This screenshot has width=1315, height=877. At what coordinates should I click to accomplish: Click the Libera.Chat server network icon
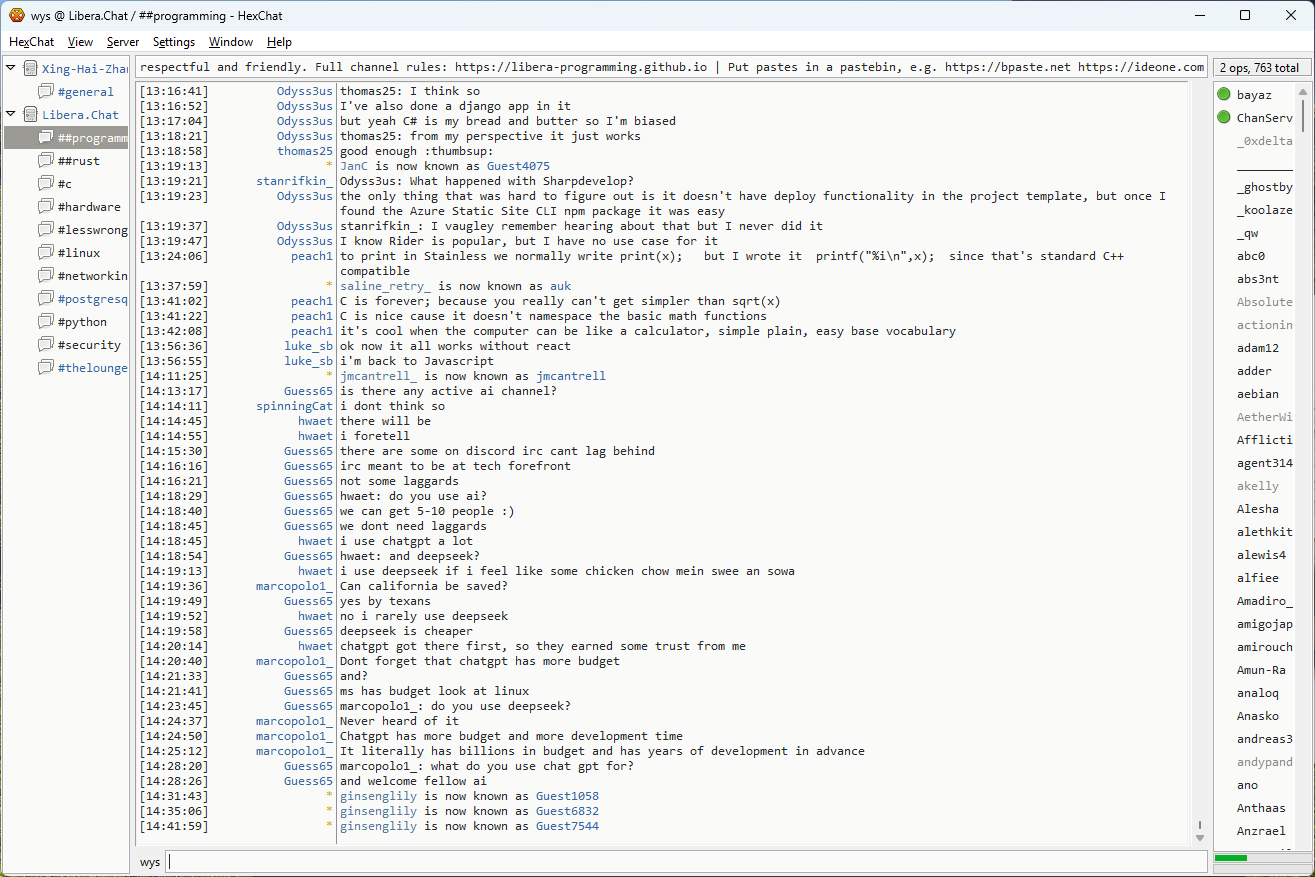[30, 115]
